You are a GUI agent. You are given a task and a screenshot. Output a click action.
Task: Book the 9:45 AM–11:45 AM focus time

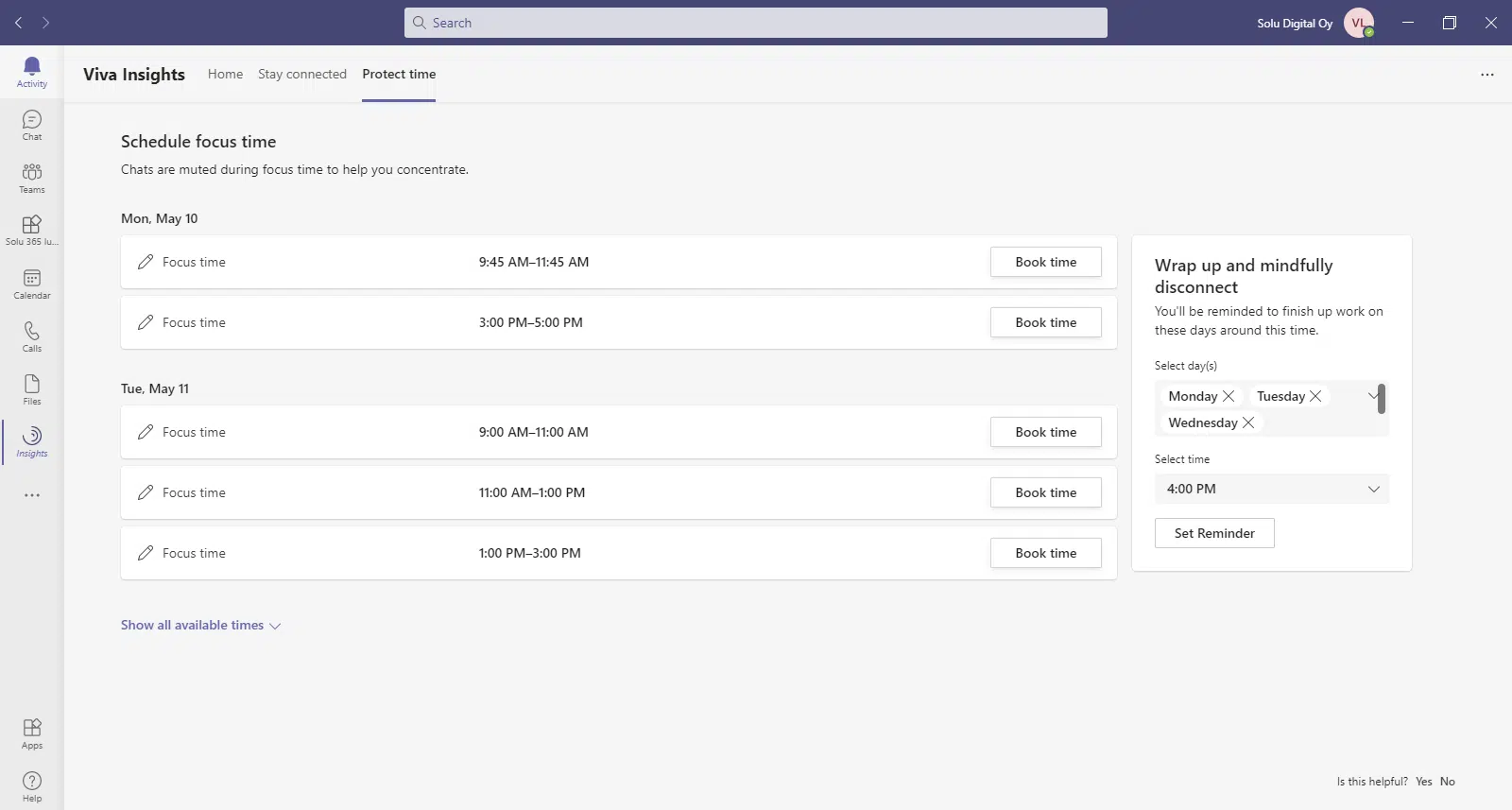[1045, 262]
